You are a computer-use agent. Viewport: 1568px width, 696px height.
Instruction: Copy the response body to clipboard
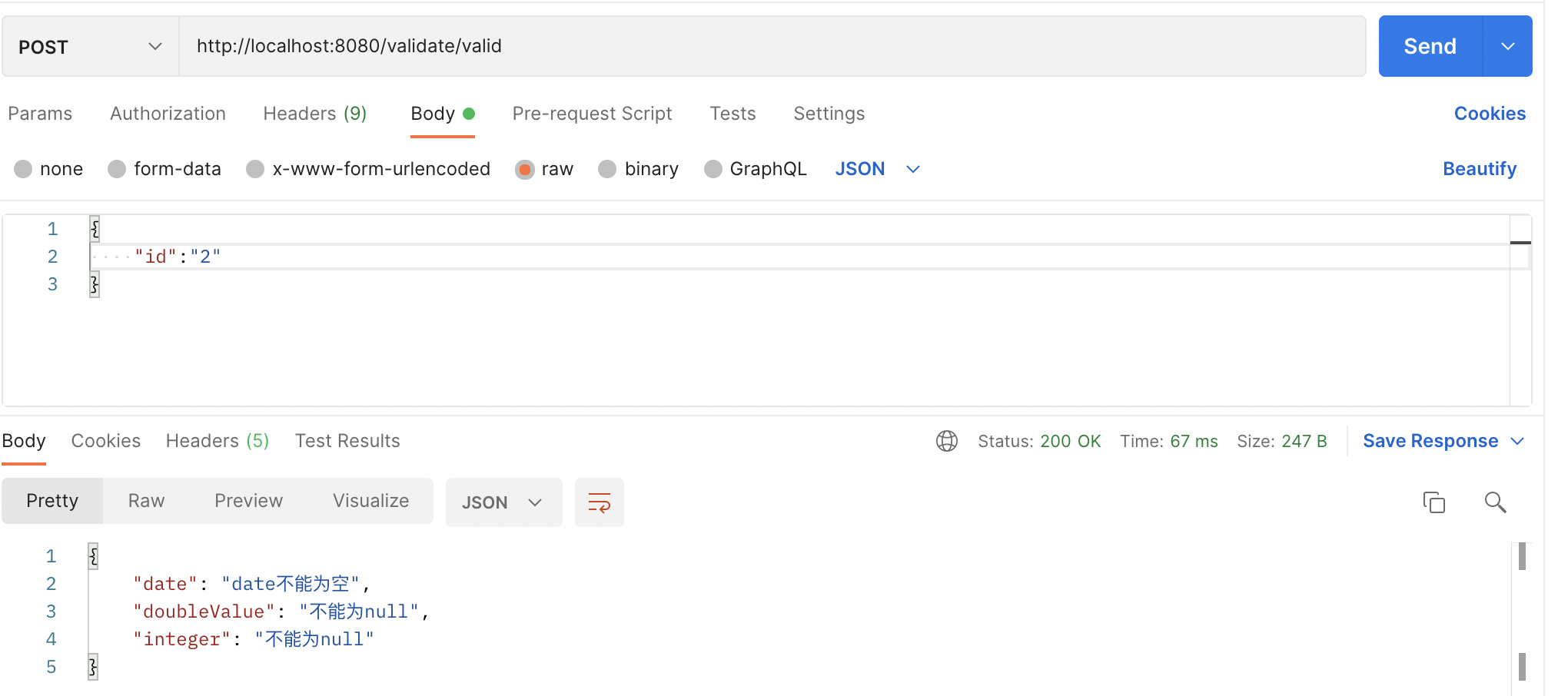[1434, 502]
